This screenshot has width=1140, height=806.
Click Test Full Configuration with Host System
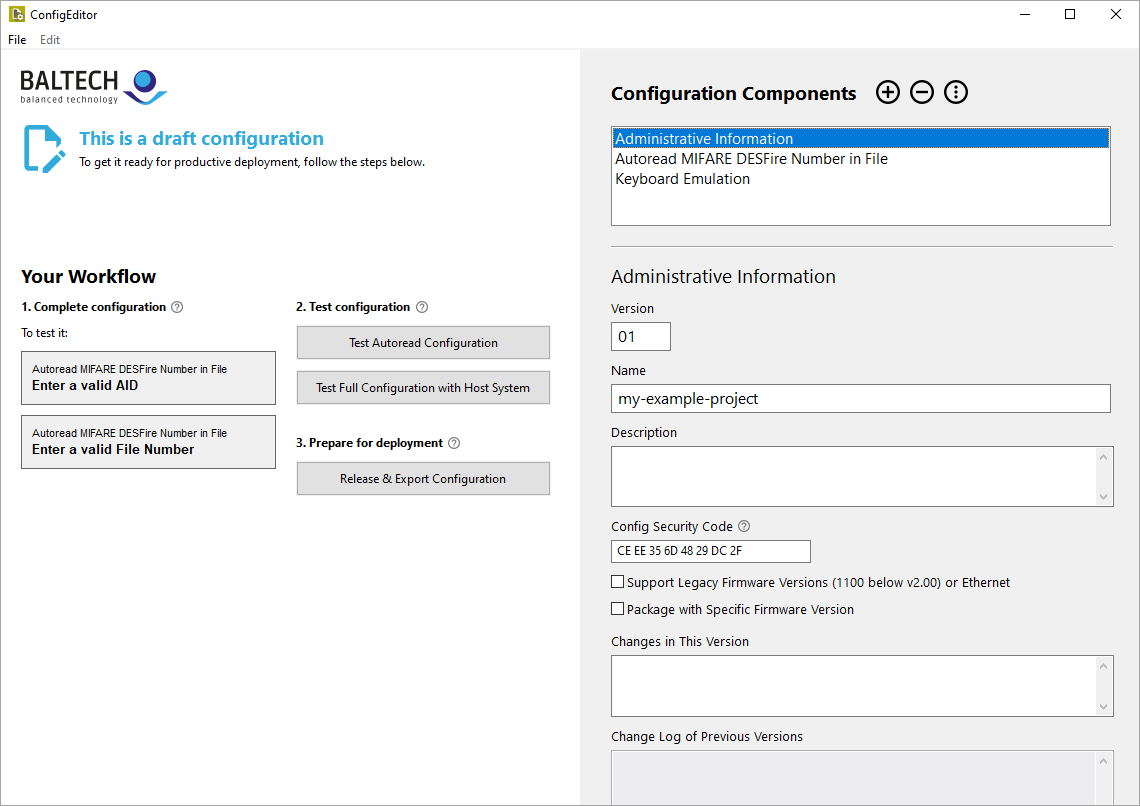click(x=423, y=387)
